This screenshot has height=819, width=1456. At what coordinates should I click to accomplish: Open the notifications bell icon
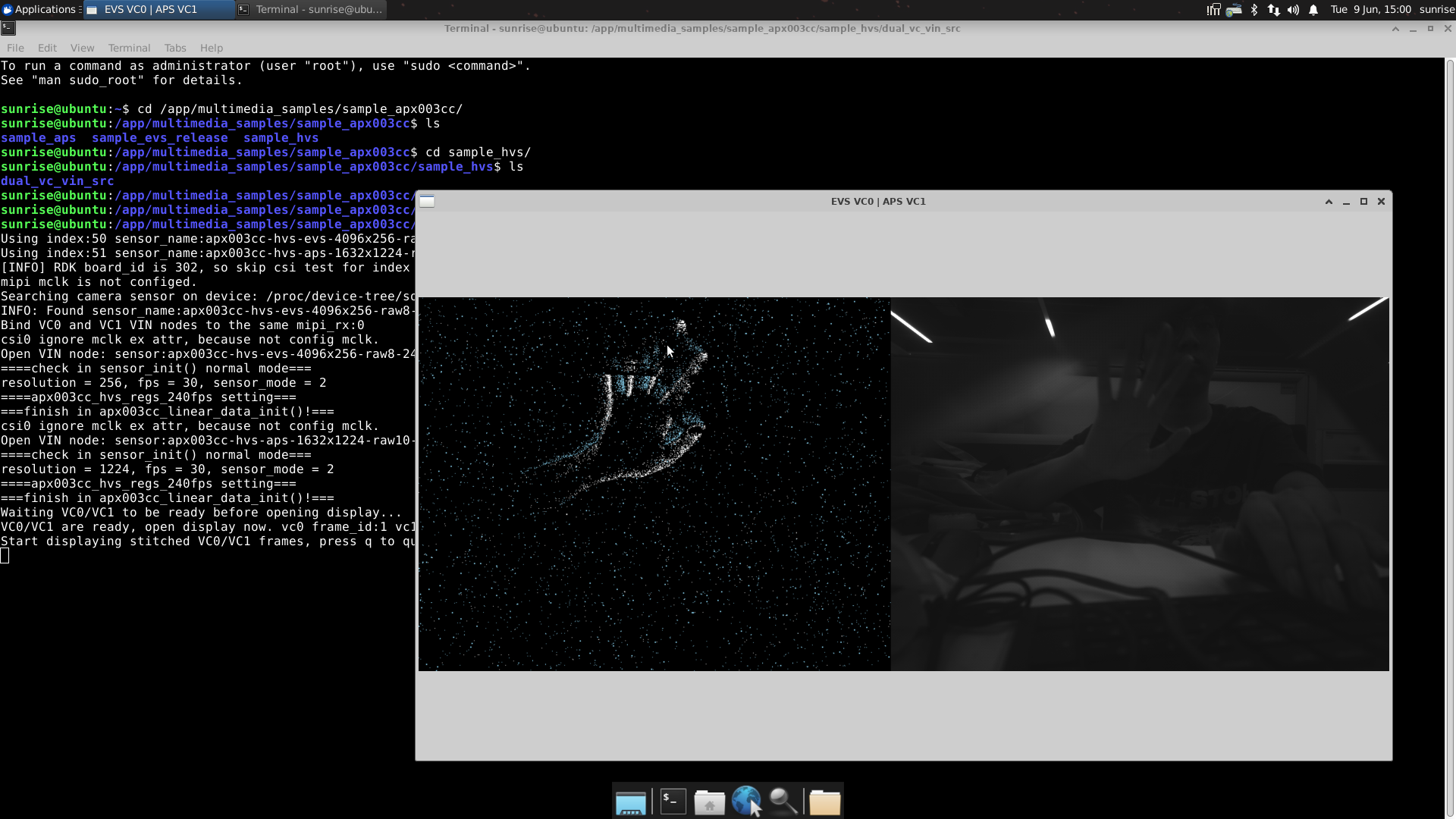1313,10
